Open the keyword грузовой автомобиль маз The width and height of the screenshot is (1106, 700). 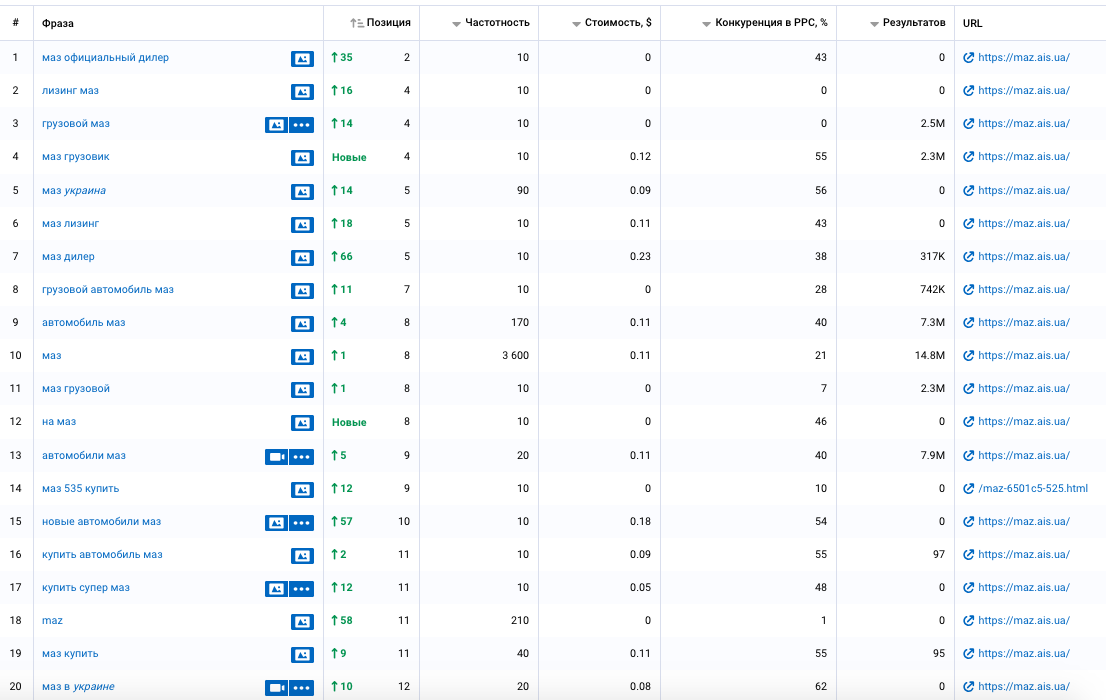click(x=108, y=289)
